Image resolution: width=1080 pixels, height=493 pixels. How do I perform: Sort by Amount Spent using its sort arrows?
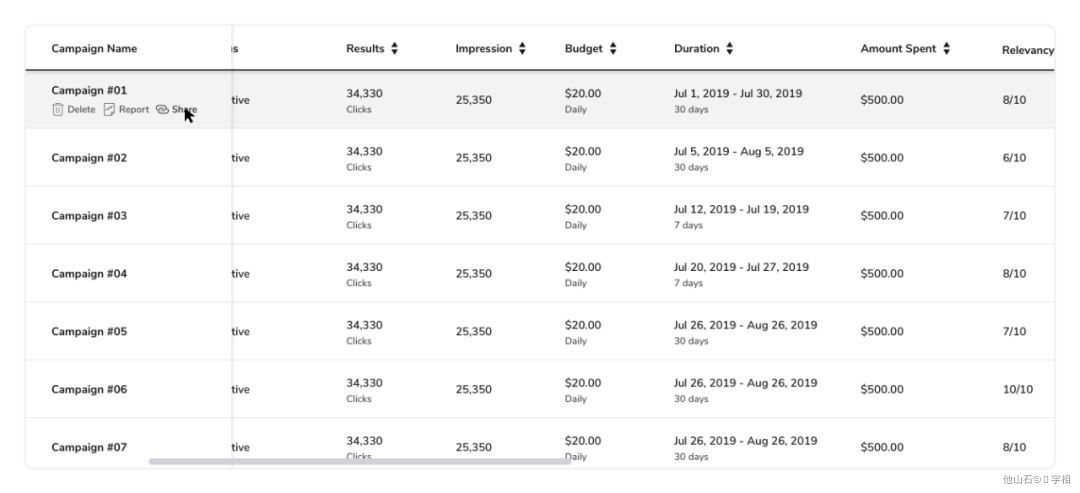coord(946,48)
